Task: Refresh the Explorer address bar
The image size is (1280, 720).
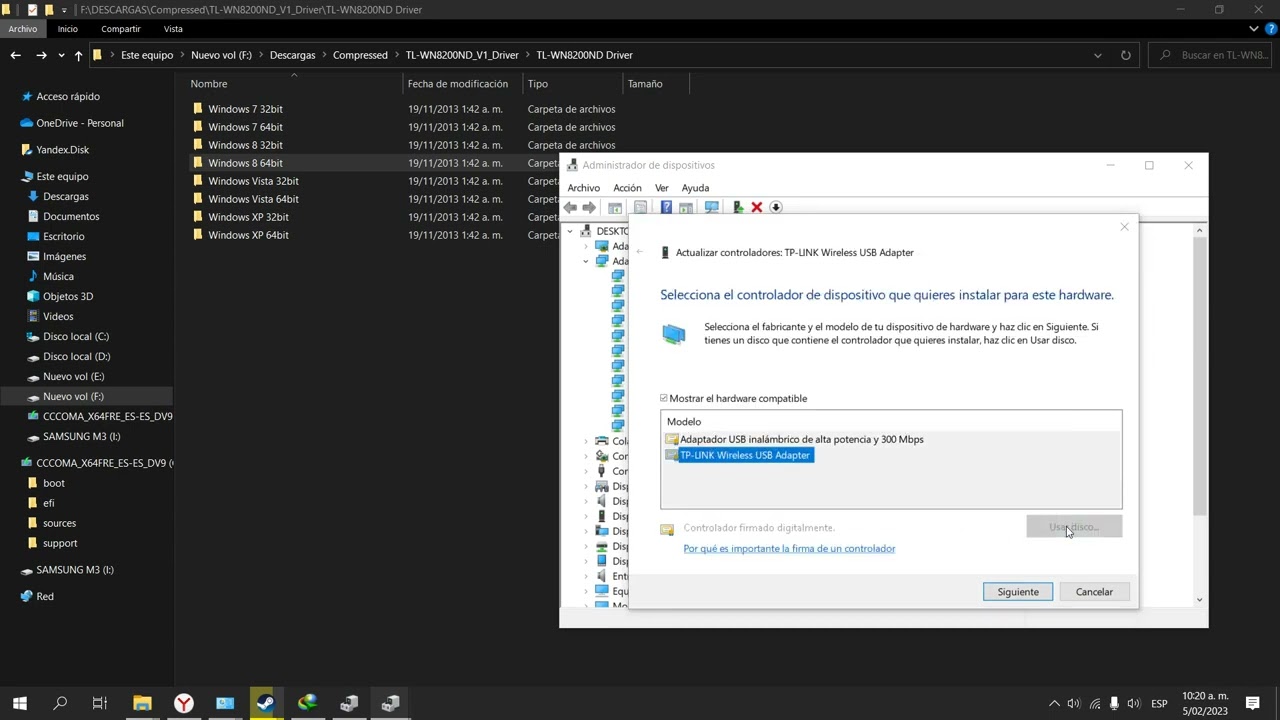Action: 1125,55
